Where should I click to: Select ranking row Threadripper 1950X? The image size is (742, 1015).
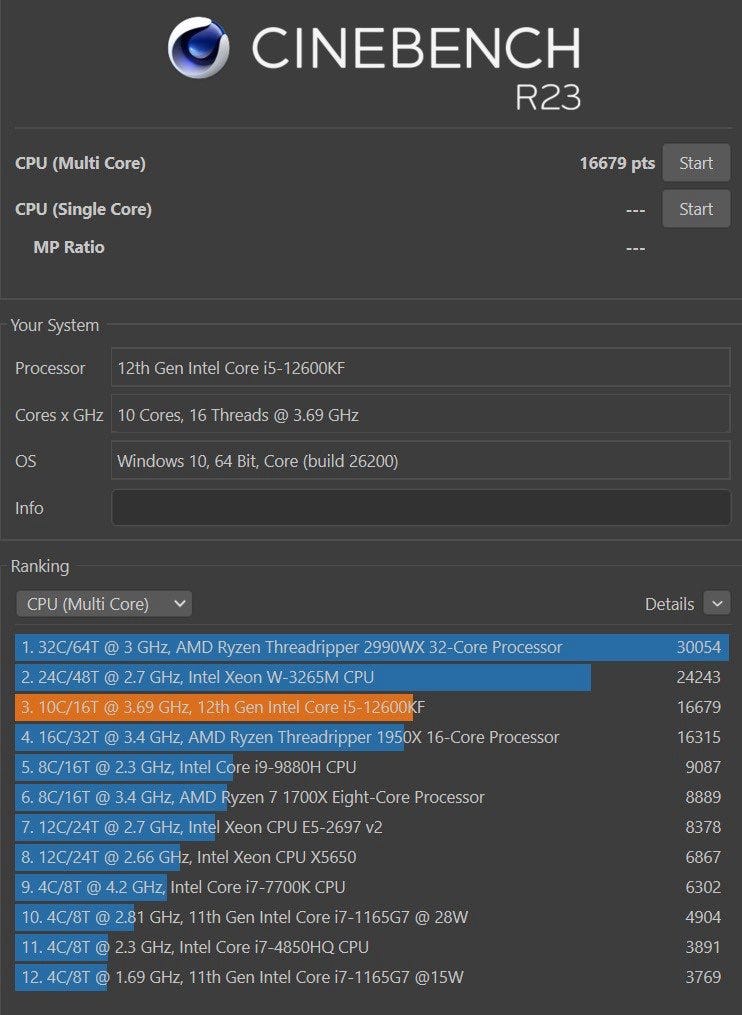click(372, 737)
